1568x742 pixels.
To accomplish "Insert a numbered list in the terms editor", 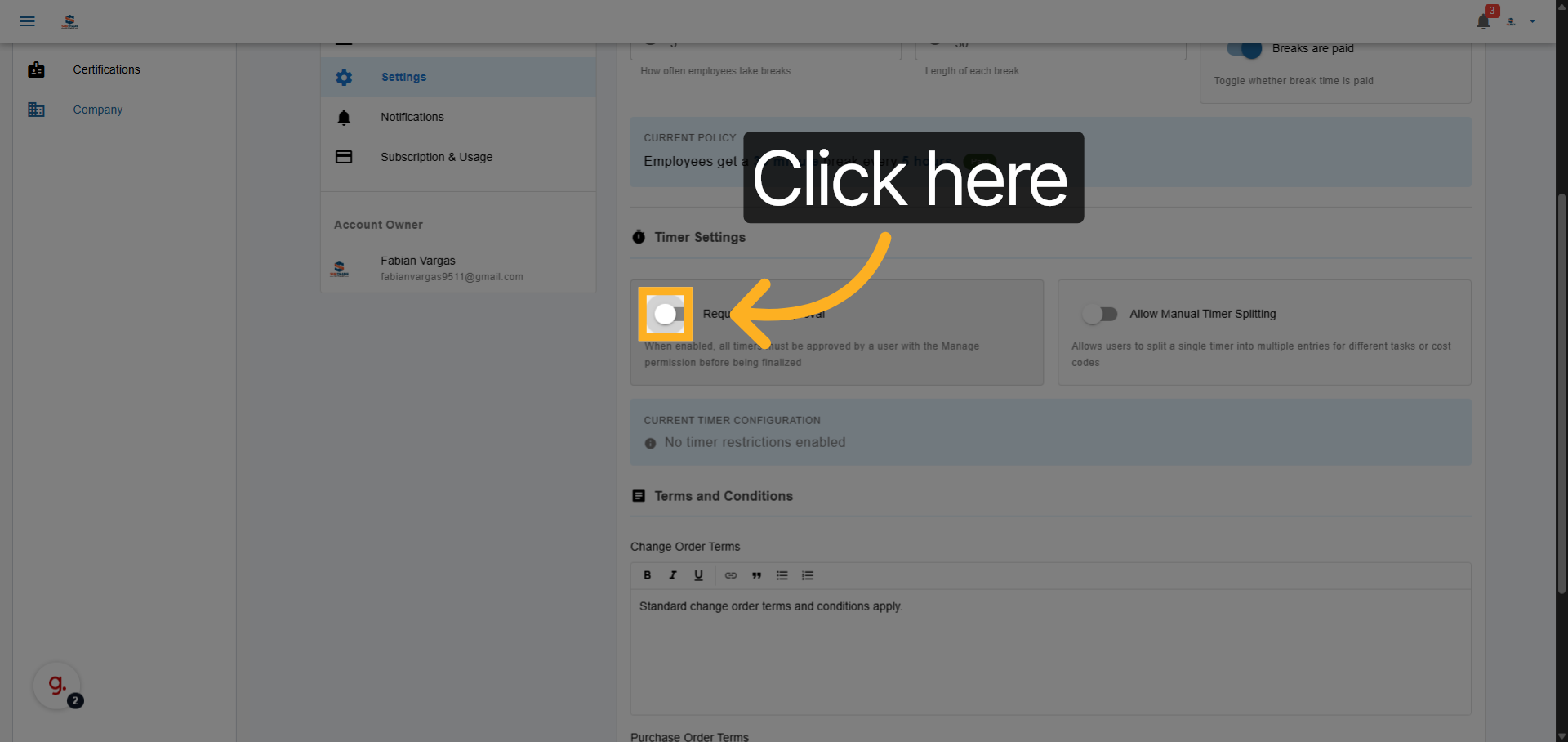I will tap(807, 575).
